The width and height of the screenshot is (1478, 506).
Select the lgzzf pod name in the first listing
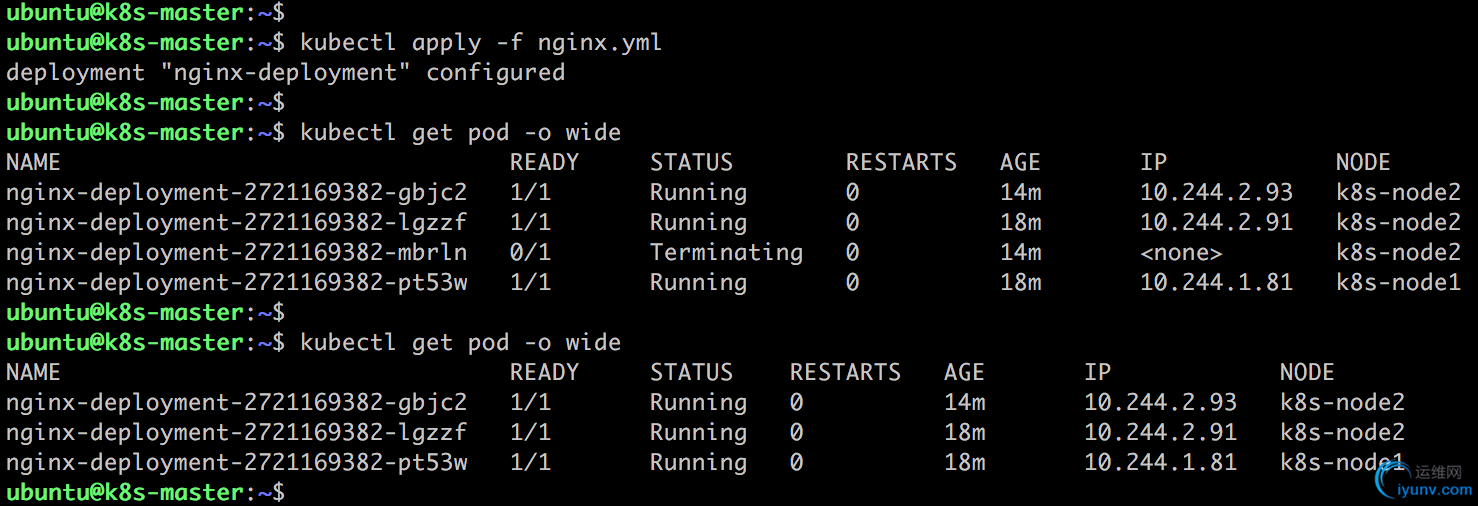236,223
